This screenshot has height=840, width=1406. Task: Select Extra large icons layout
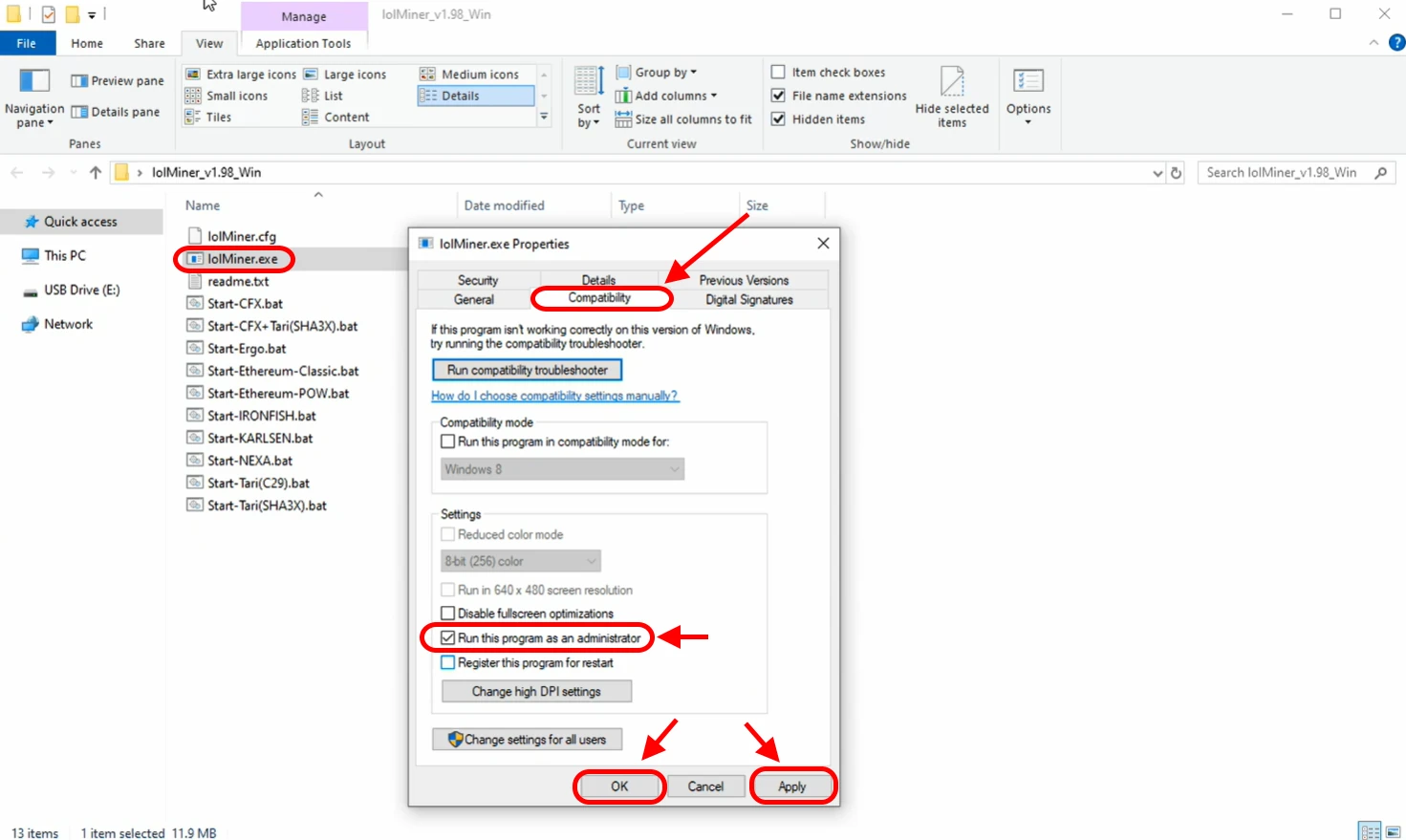pyautogui.click(x=242, y=75)
